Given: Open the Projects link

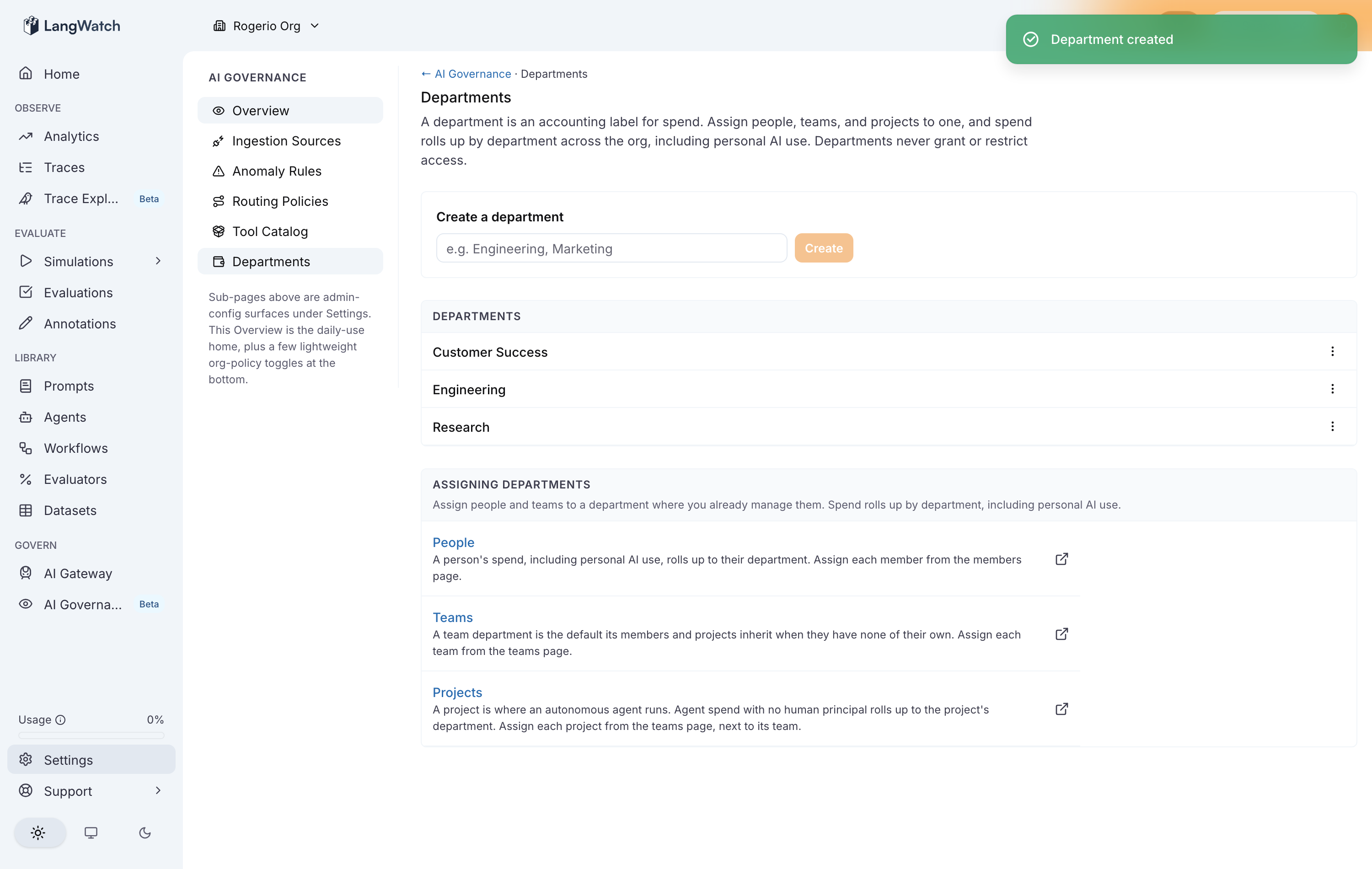Looking at the screenshot, I should pos(457,692).
